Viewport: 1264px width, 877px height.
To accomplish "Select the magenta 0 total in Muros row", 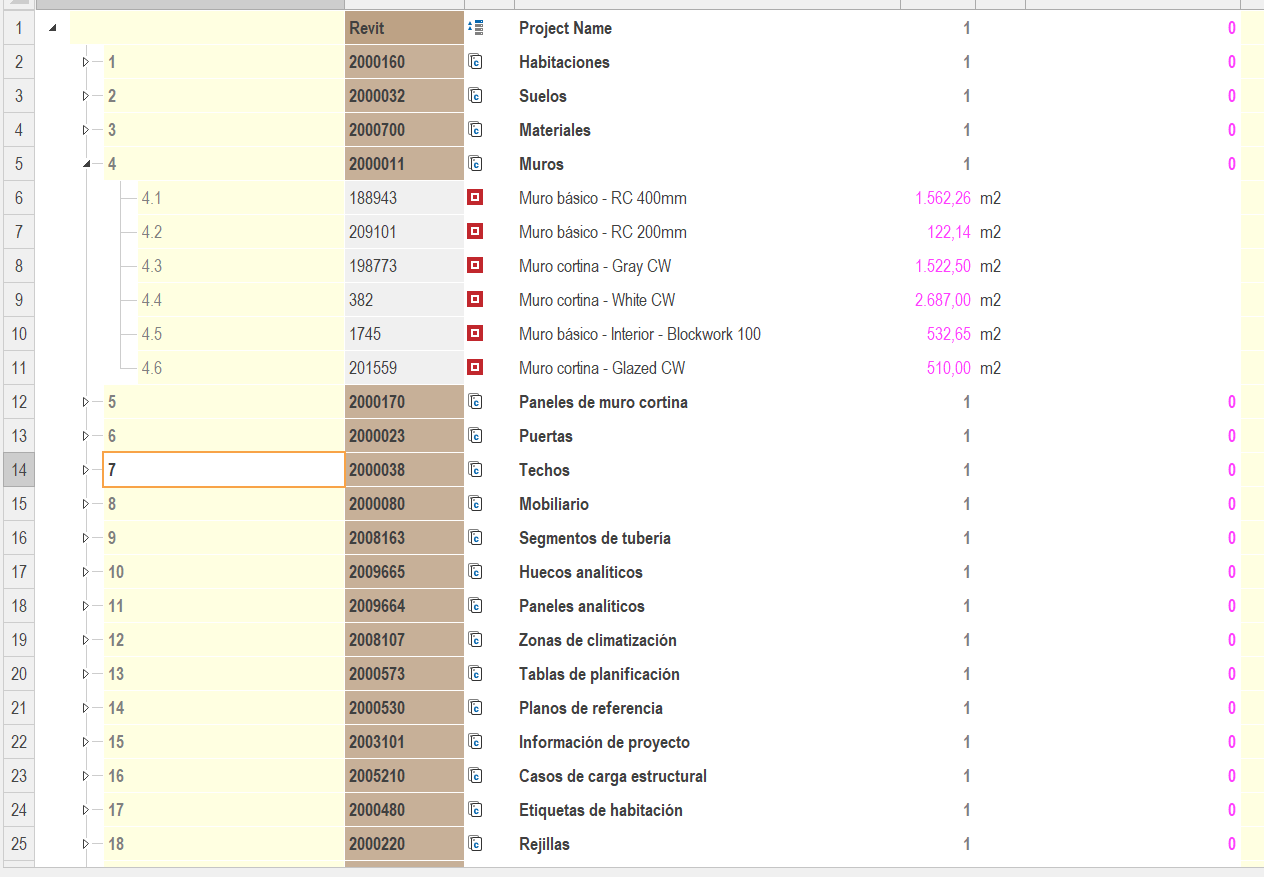I will point(1232,164).
